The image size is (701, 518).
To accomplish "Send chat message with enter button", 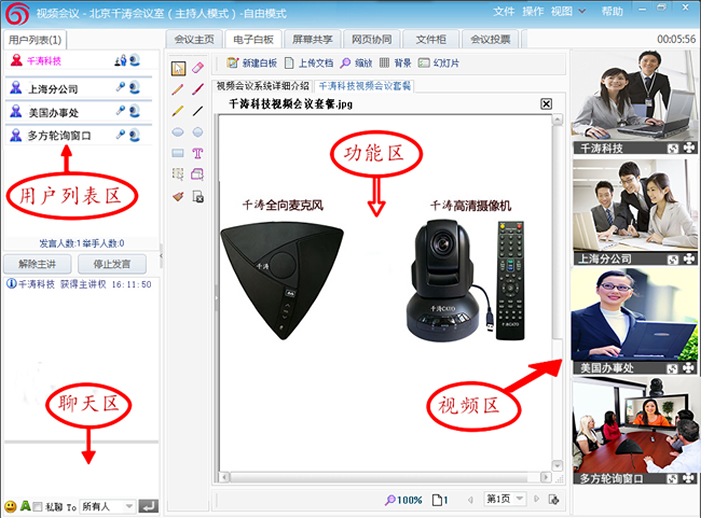I will click(148, 506).
